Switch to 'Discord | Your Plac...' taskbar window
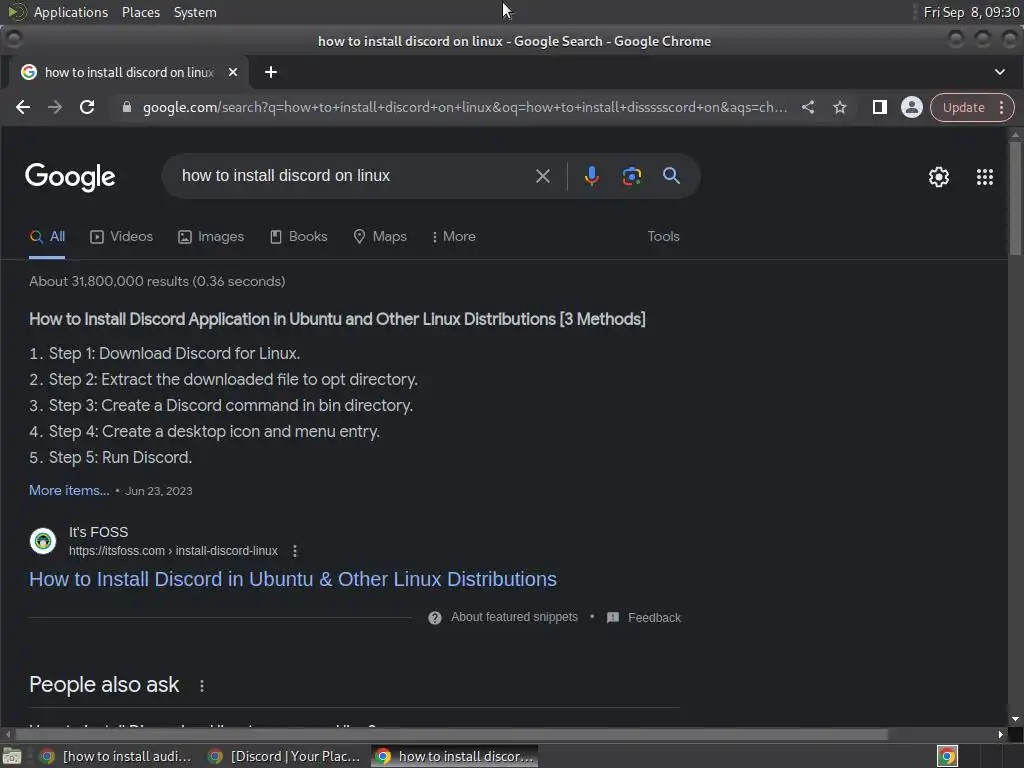This screenshot has height=768, width=1024. click(283, 756)
